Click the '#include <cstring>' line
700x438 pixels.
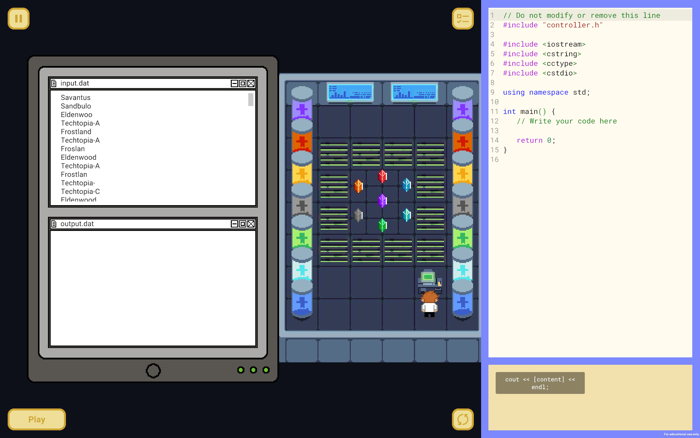tap(542, 54)
